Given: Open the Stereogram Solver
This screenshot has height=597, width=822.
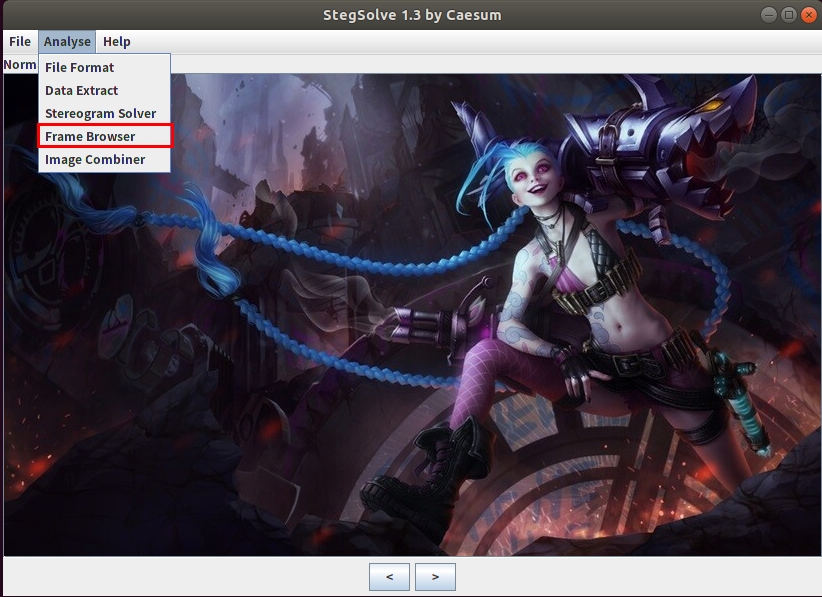Looking at the screenshot, I should click(104, 113).
